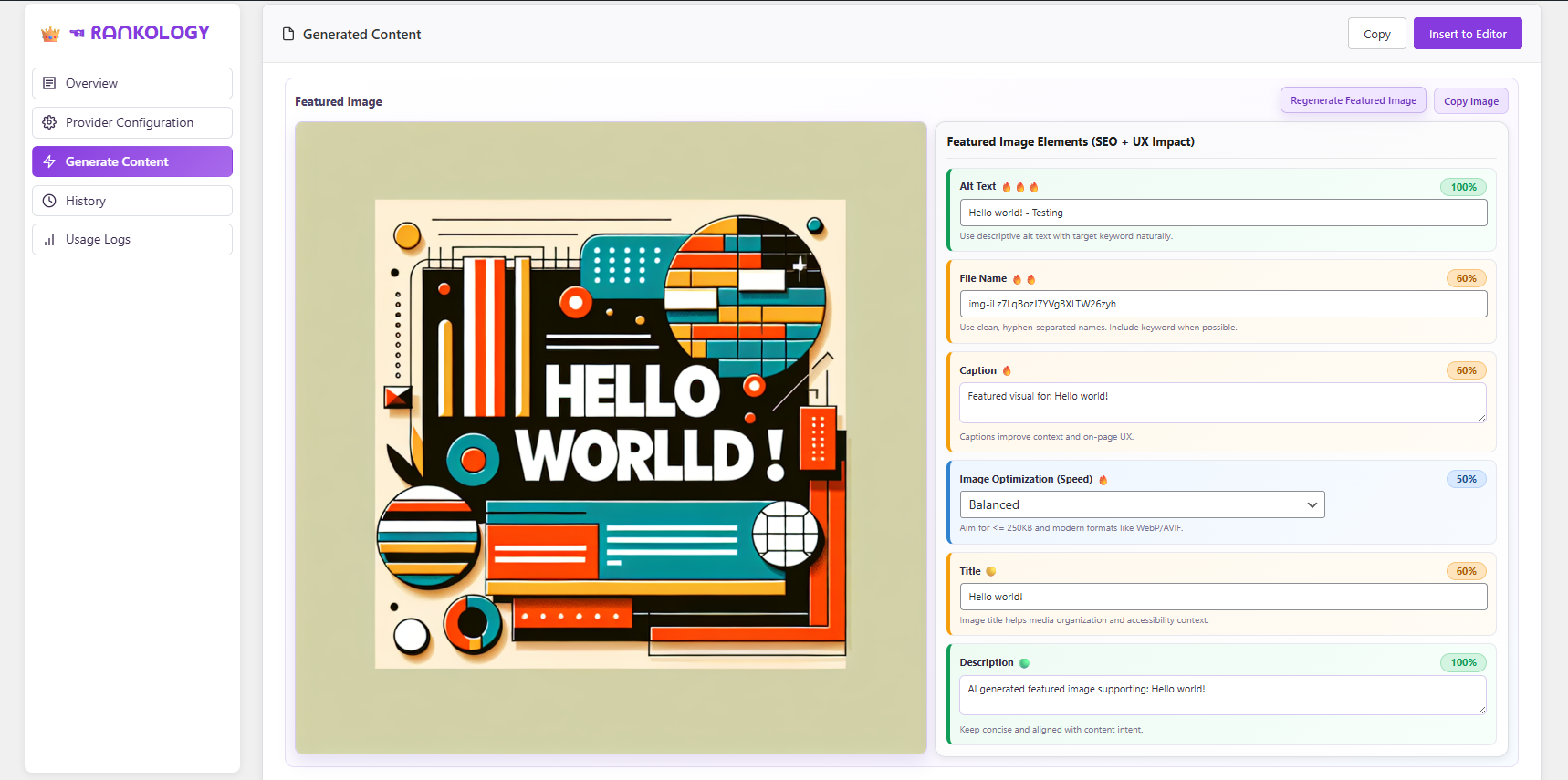Viewport: 1568px width, 780px height.
Task: Open the History menu item
Action: pos(132,201)
